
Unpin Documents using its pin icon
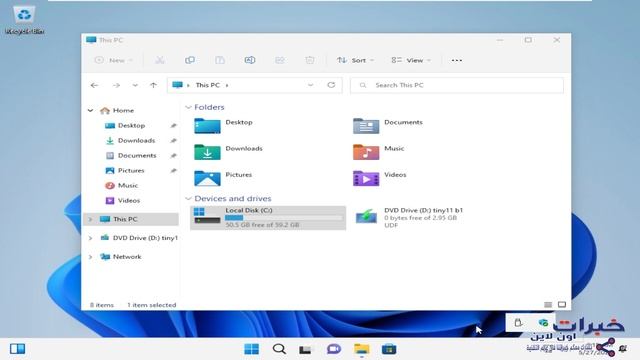pyautogui.click(x=173, y=156)
